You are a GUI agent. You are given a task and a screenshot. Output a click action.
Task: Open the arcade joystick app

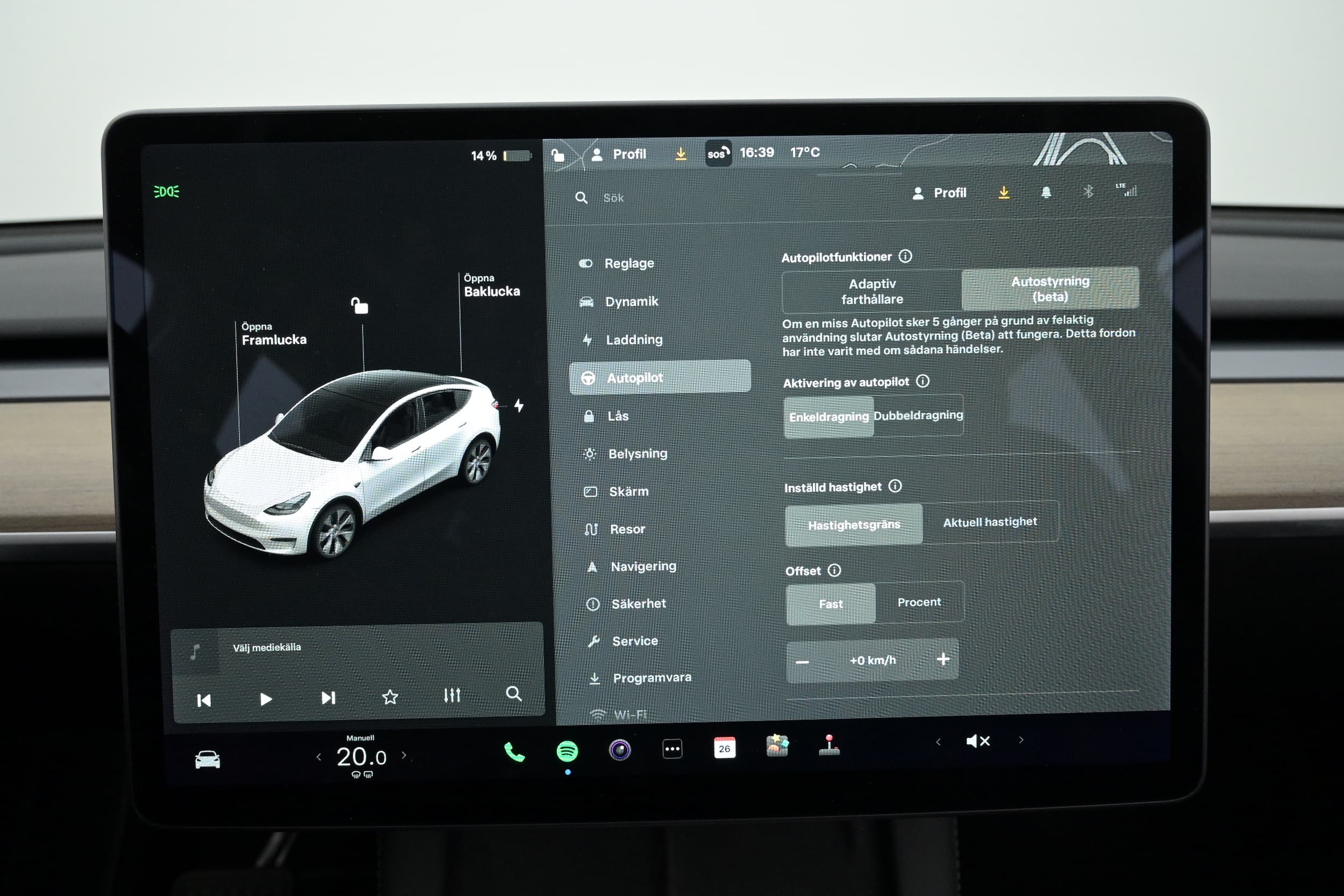(x=829, y=744)
